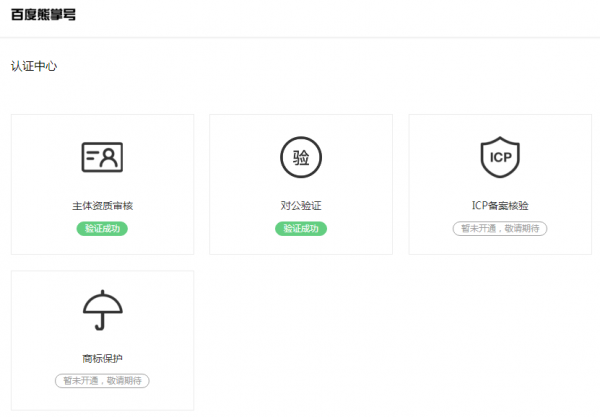Click the ID card icon for 主体资质审核
Viewport: 600px width, 417px height.
[x=102, y=157]
